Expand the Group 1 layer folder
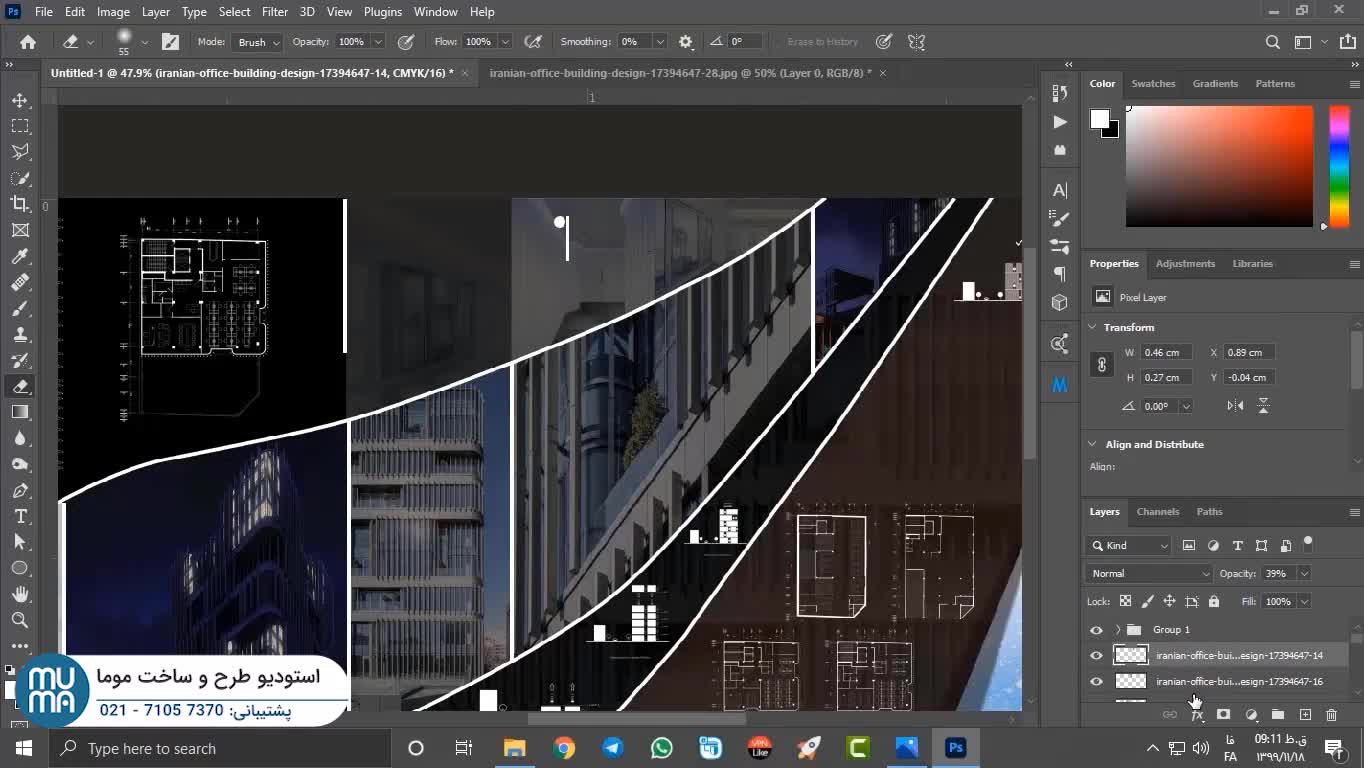Image resolution: width=1364 pixels, height=768 pixels. coord(1117,630)
